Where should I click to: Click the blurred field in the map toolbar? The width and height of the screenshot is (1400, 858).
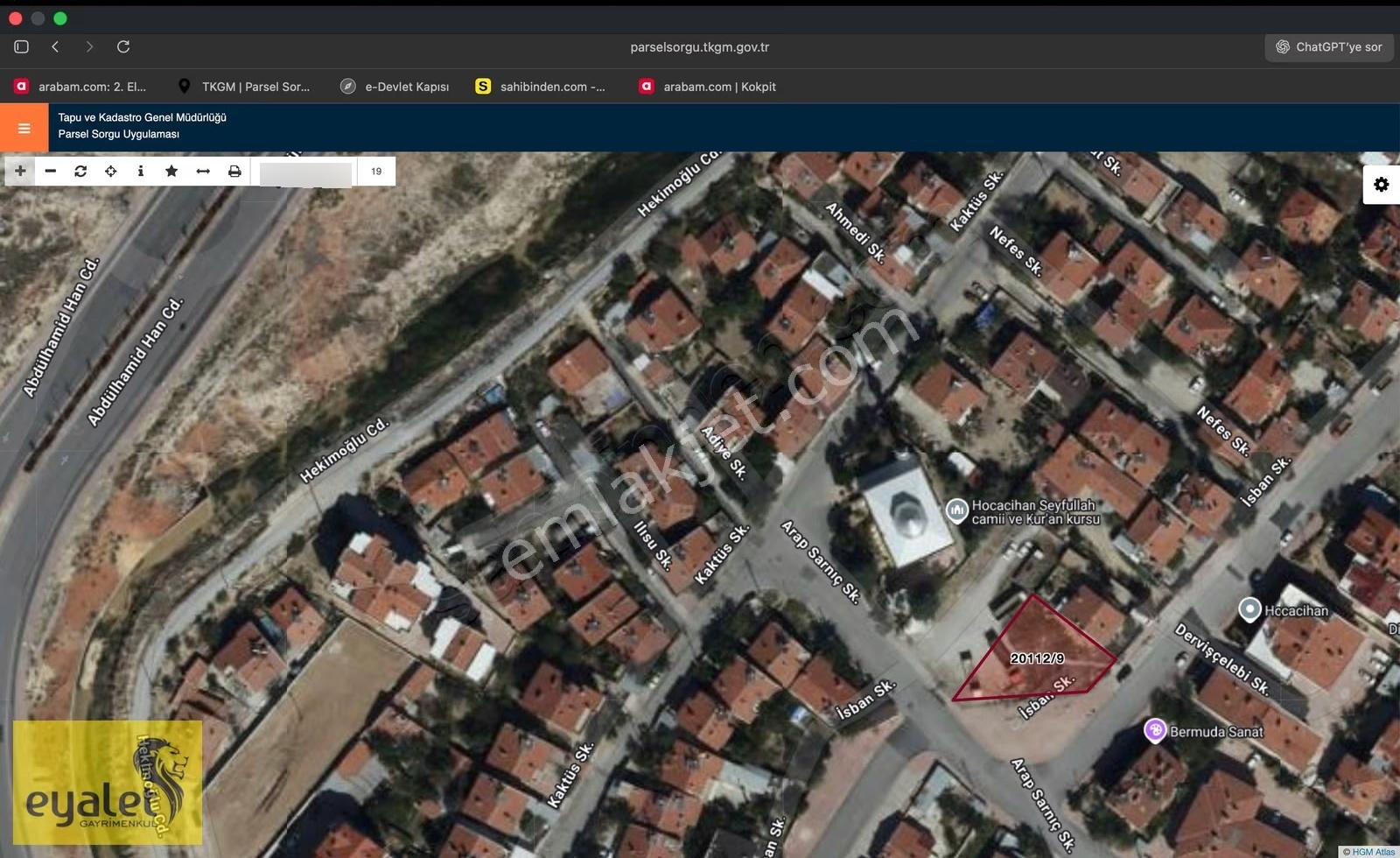pyautogui.click(x=305, y=172)
